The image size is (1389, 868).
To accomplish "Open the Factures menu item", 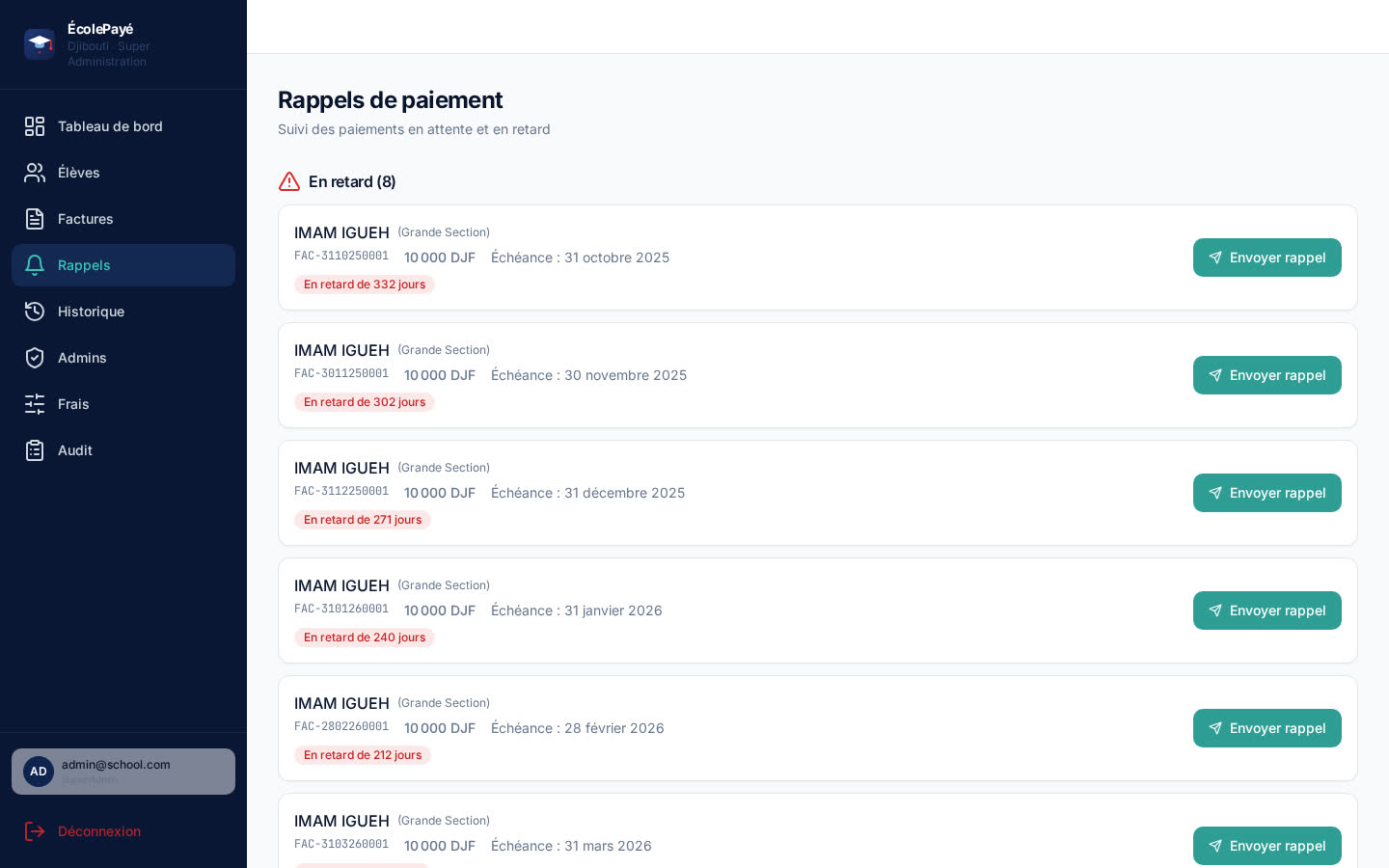I will coord(123,219).
